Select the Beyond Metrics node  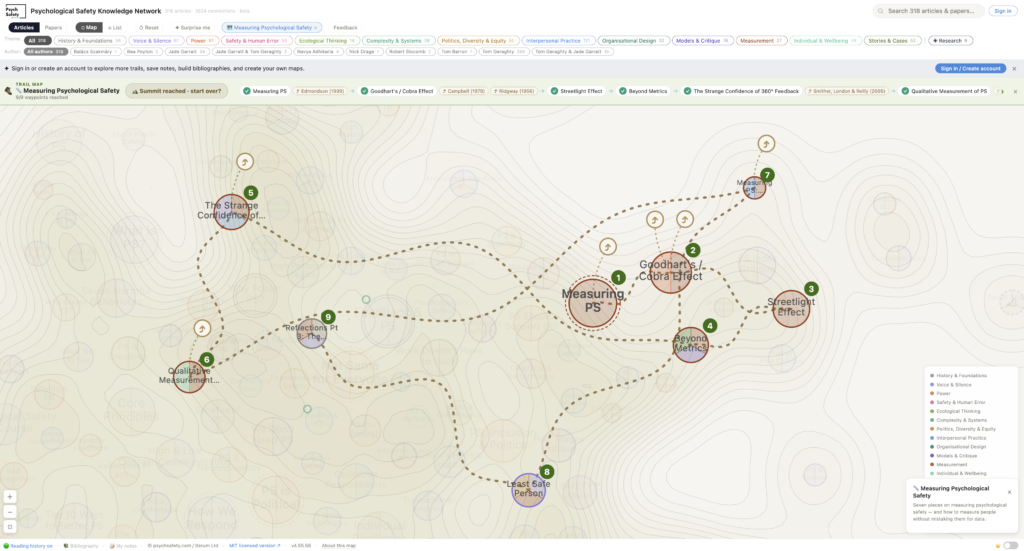point(690,345)
